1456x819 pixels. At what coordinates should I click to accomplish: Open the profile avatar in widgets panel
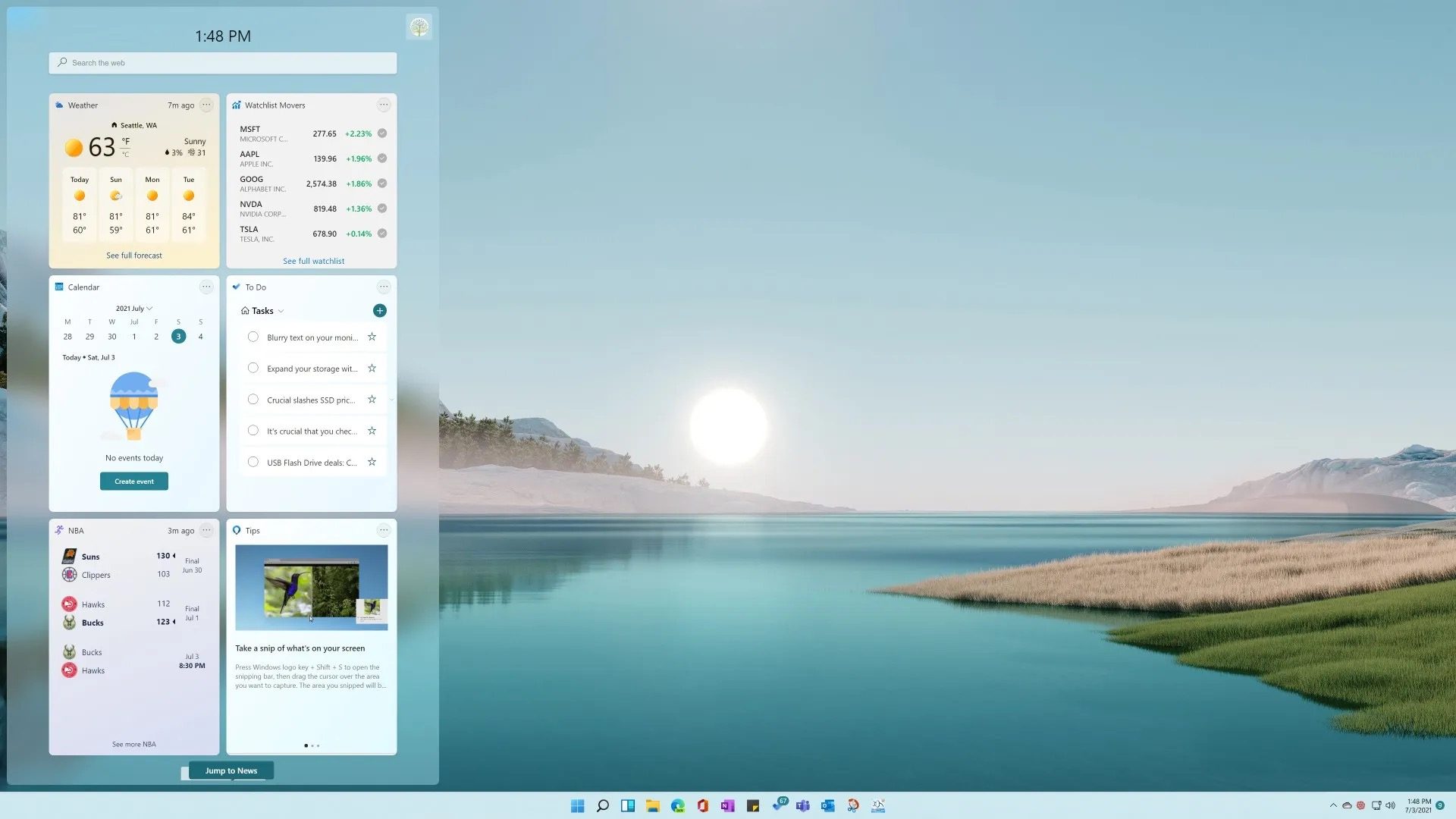tap(419, 27)
